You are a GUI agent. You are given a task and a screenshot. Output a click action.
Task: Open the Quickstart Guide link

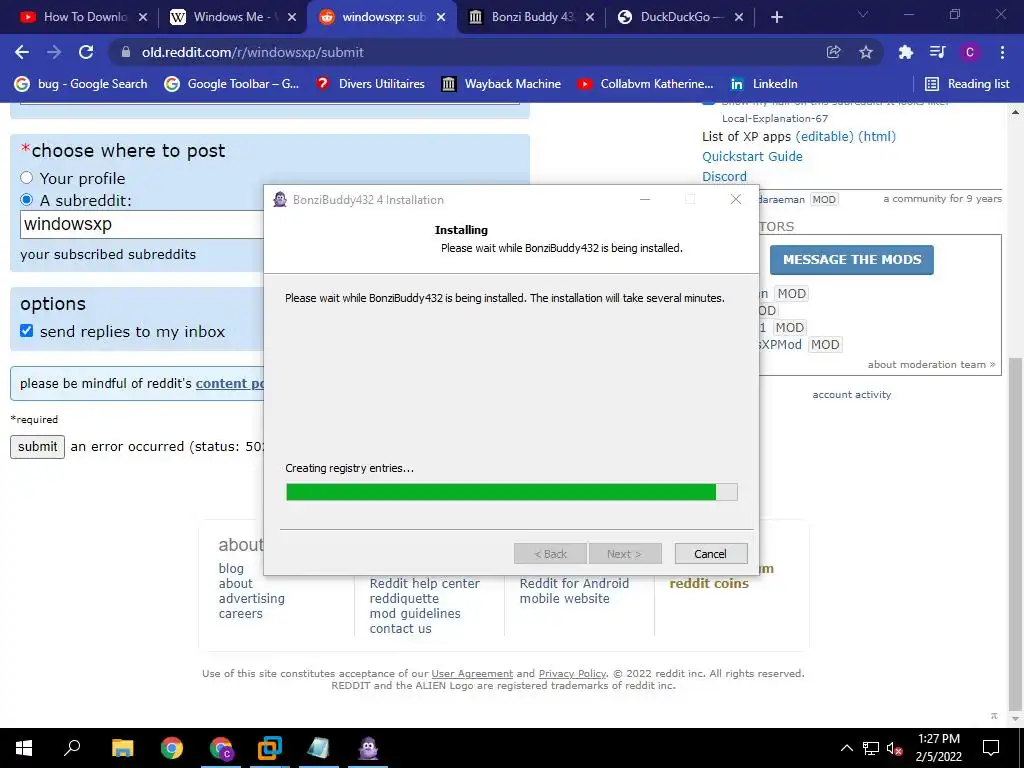tap(752, 156)
